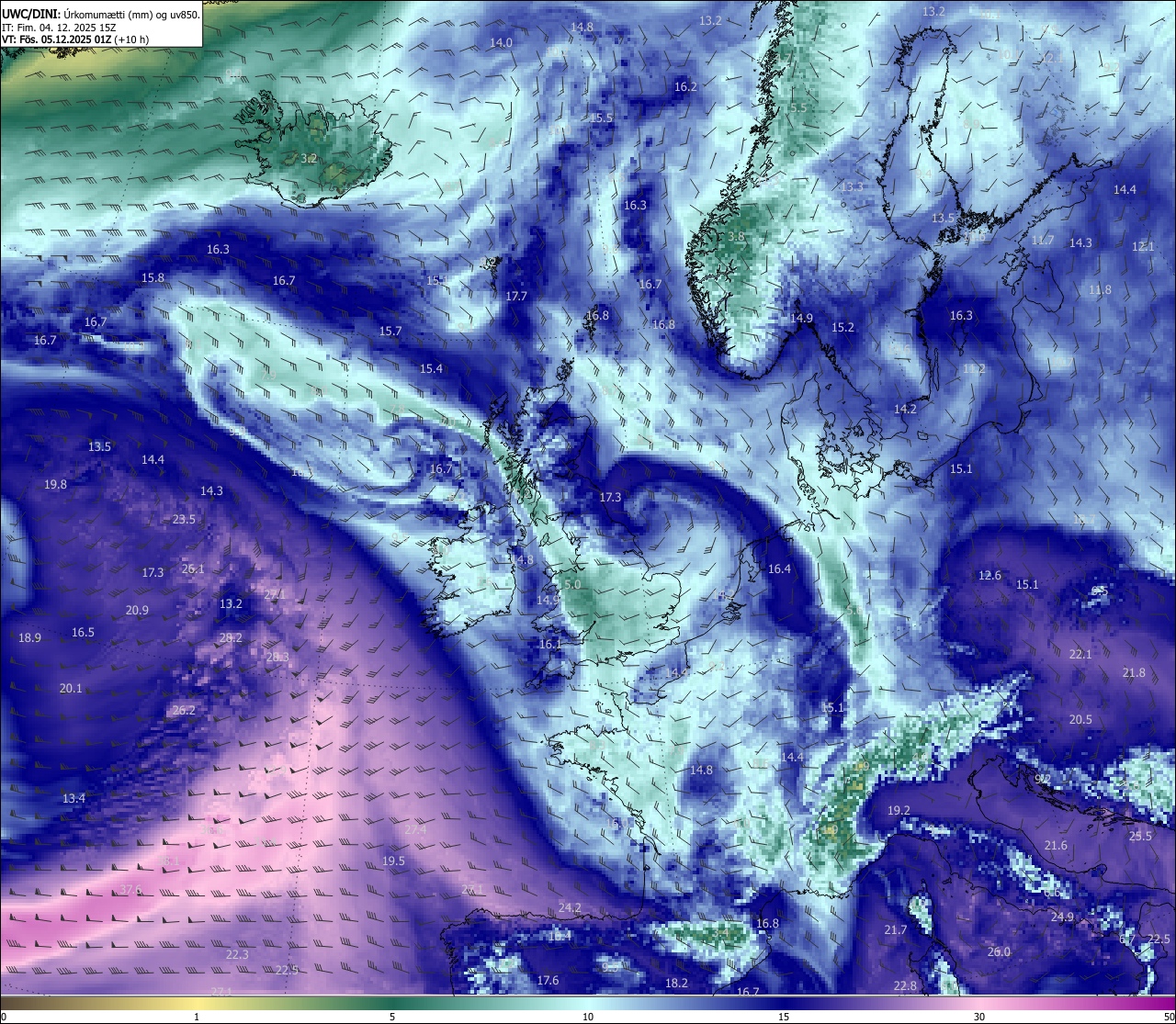Click the 10 tick on the color scale
The image size is (1176, 1024).
[588, 1017]
